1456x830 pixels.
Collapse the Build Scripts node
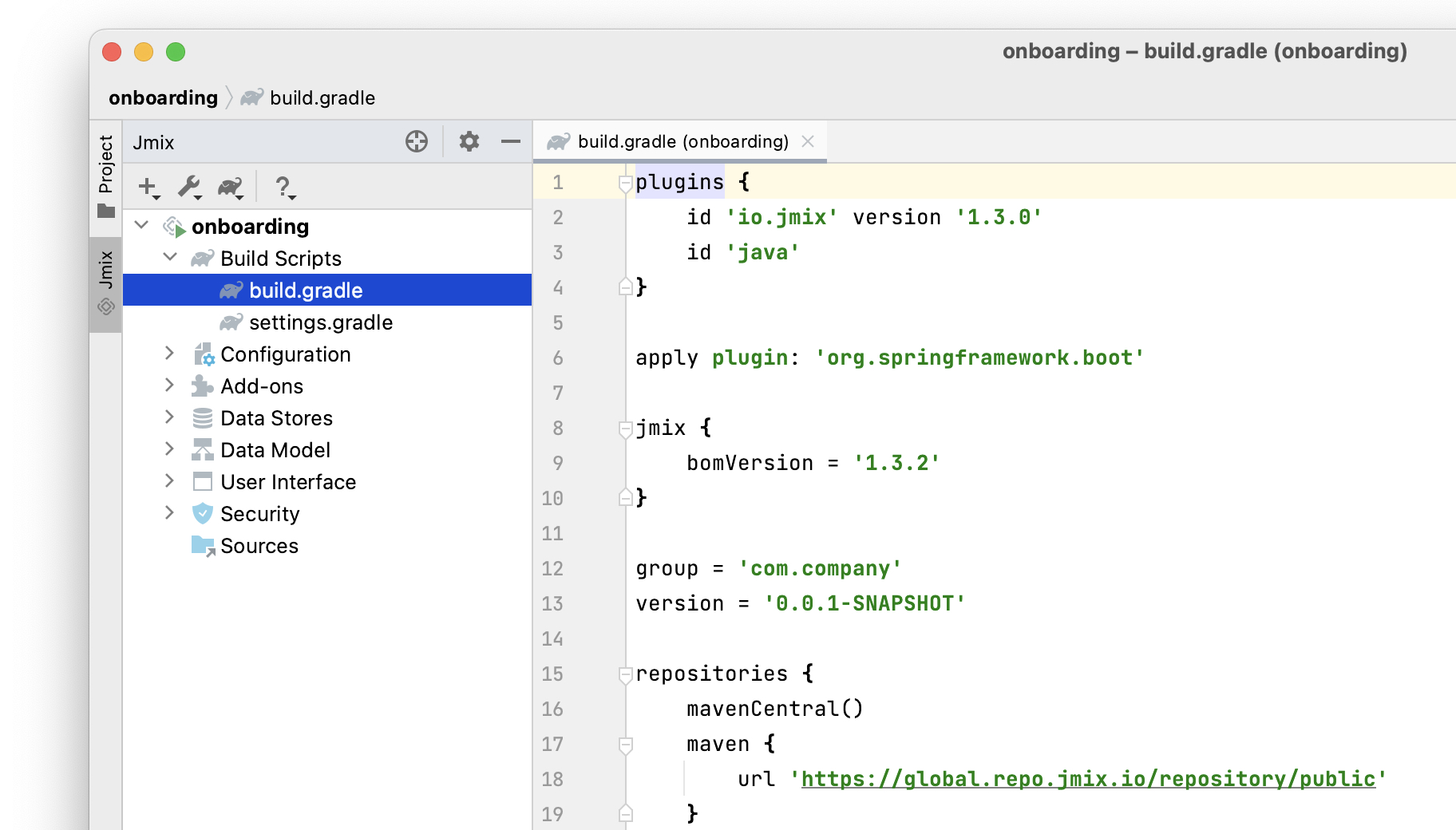(x=170, y=258)
